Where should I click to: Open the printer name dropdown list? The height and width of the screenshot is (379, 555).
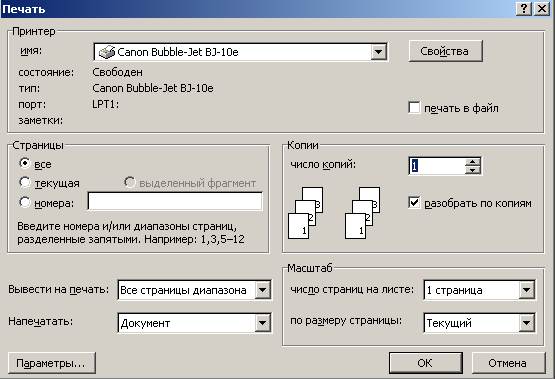click(x=378, y=52)
